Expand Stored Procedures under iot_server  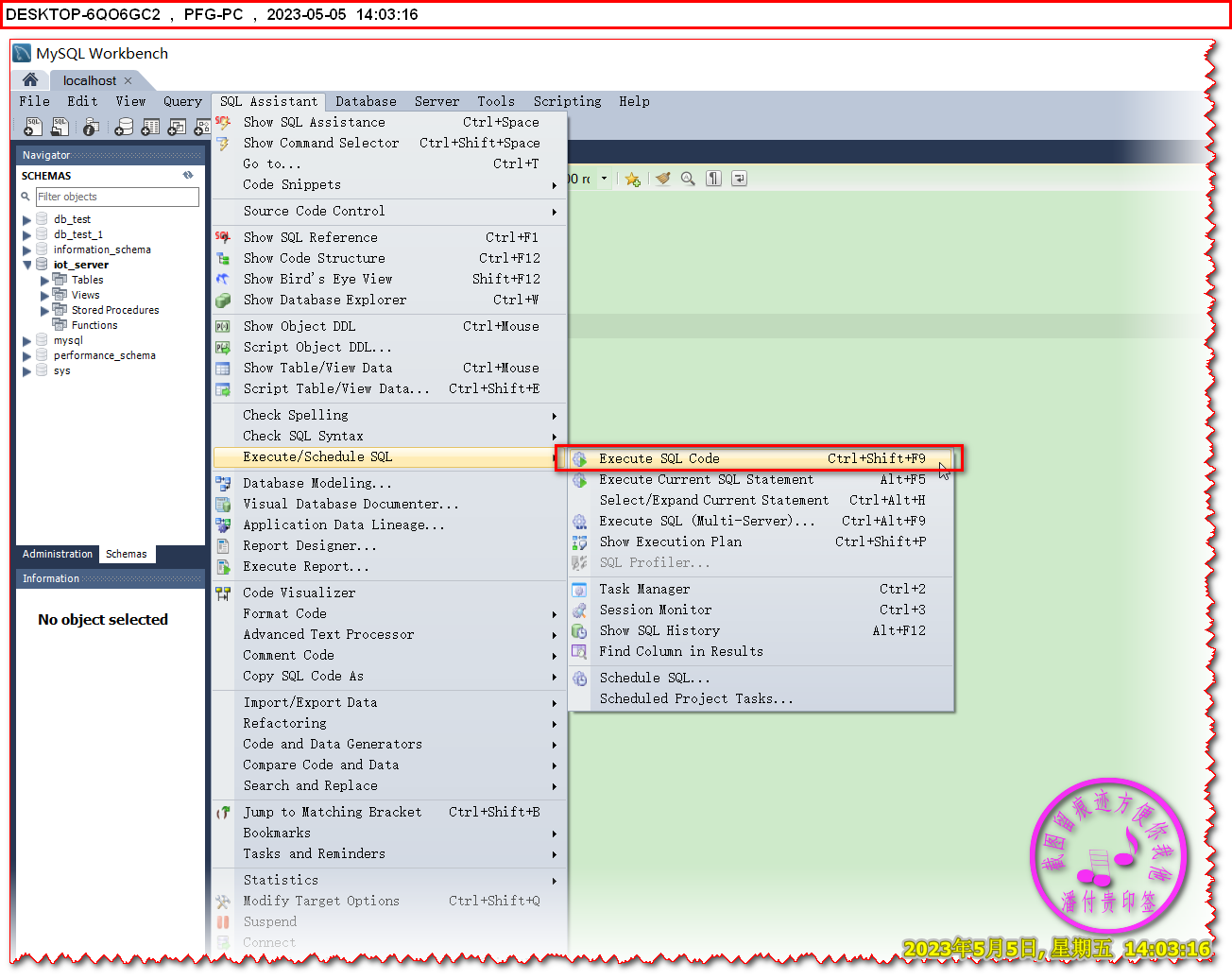[44, 310]
